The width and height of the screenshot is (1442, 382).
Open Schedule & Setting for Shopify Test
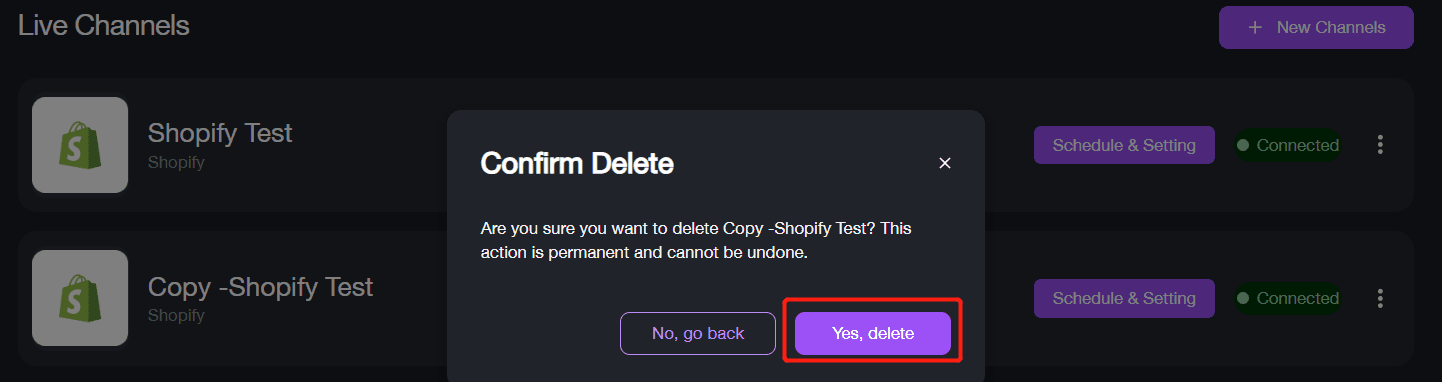(x=1124, y=145)
